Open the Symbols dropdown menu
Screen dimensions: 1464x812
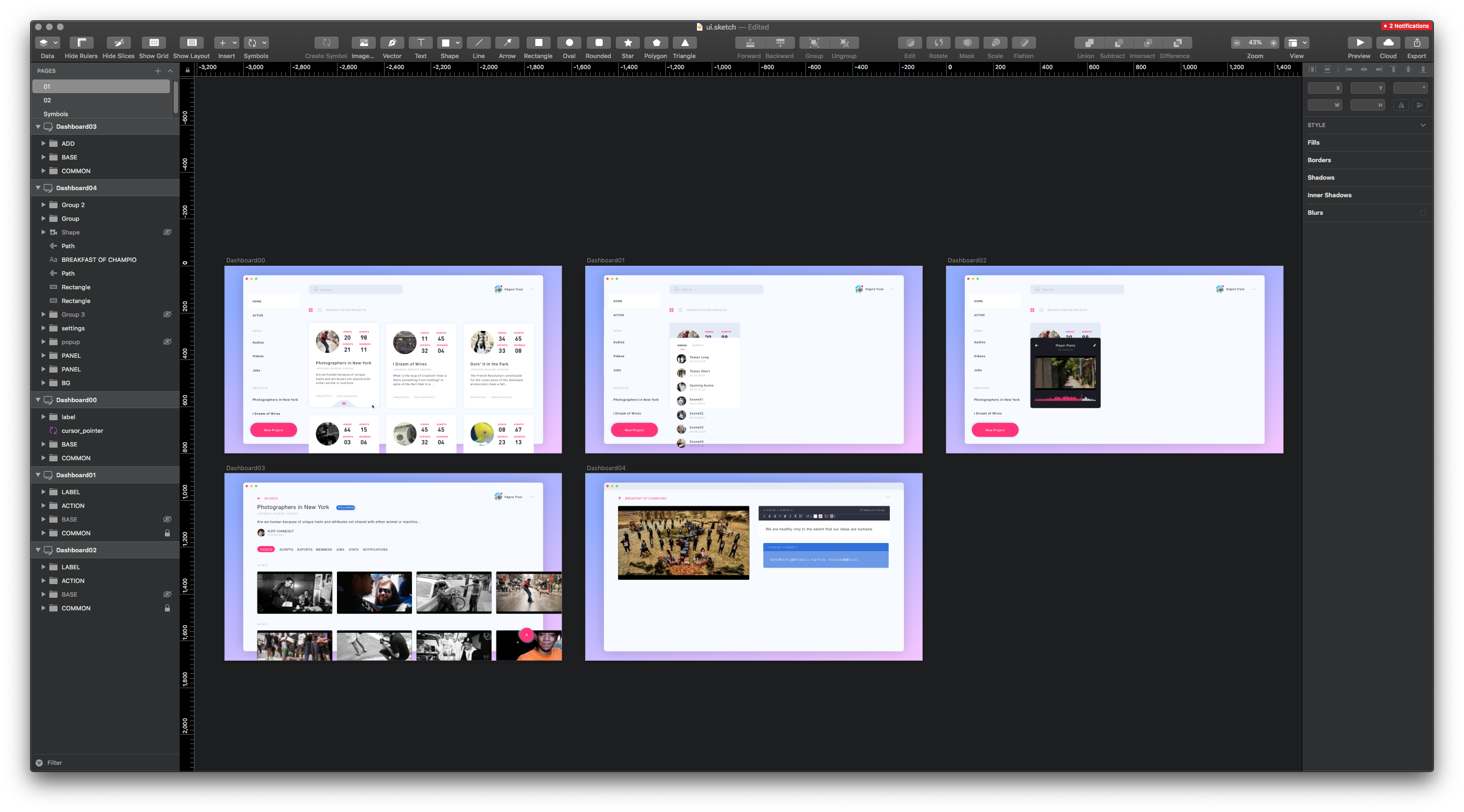pyautogui.click(x=256, y=43)
